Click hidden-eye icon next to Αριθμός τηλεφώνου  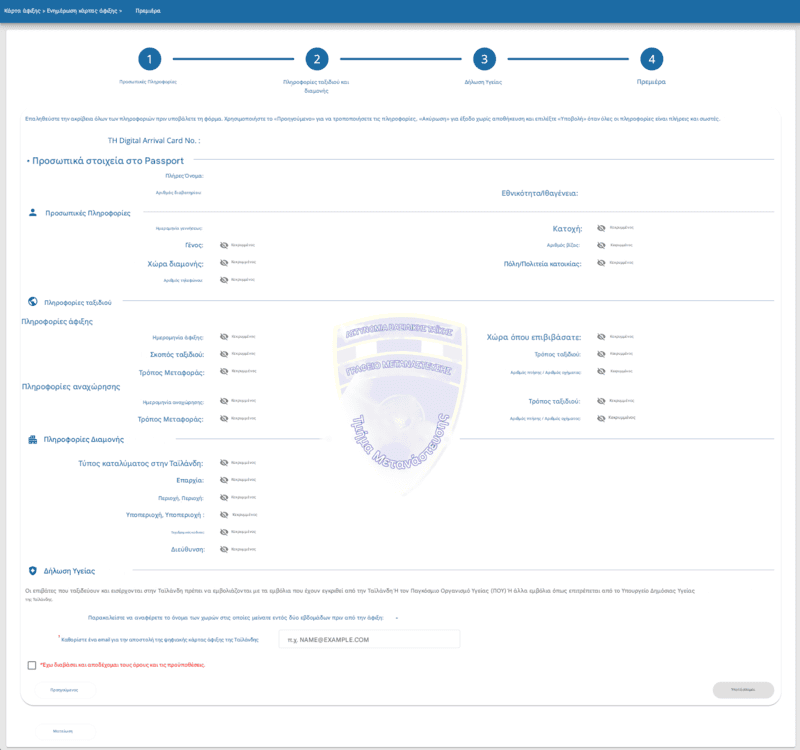point(223,280)
